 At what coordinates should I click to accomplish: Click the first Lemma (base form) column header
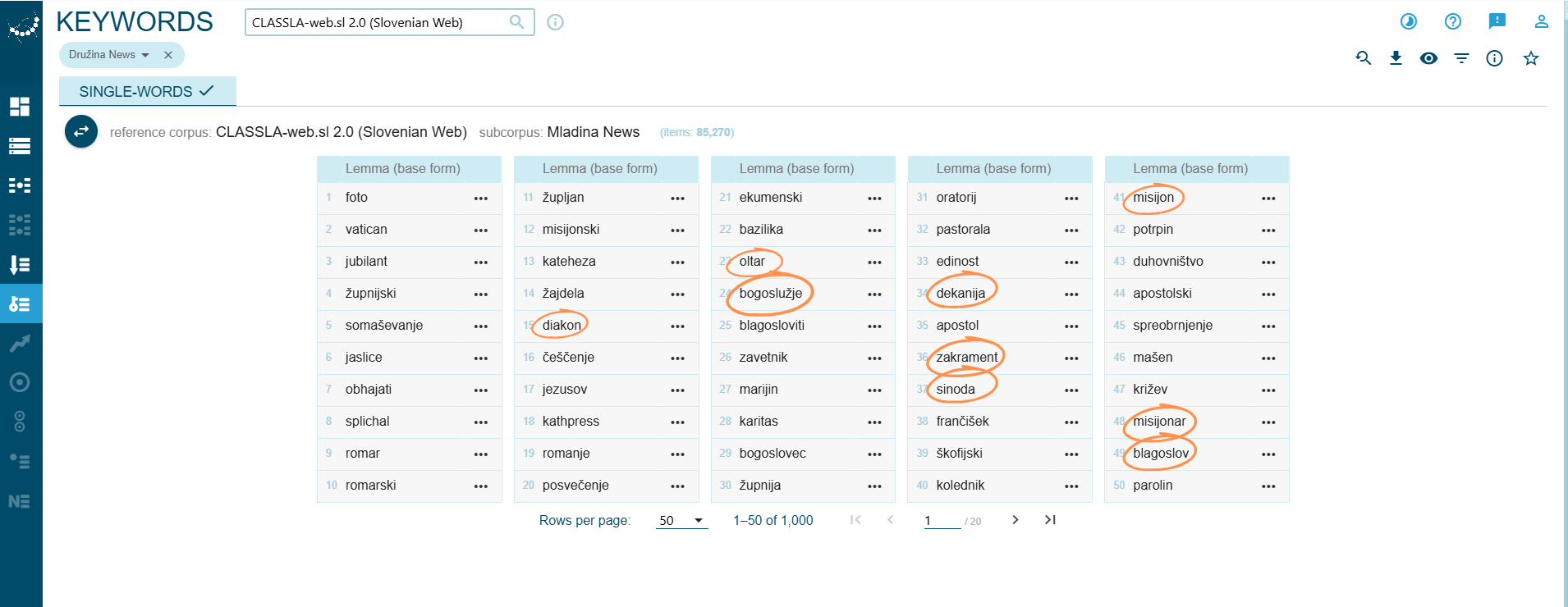[403, 168]
